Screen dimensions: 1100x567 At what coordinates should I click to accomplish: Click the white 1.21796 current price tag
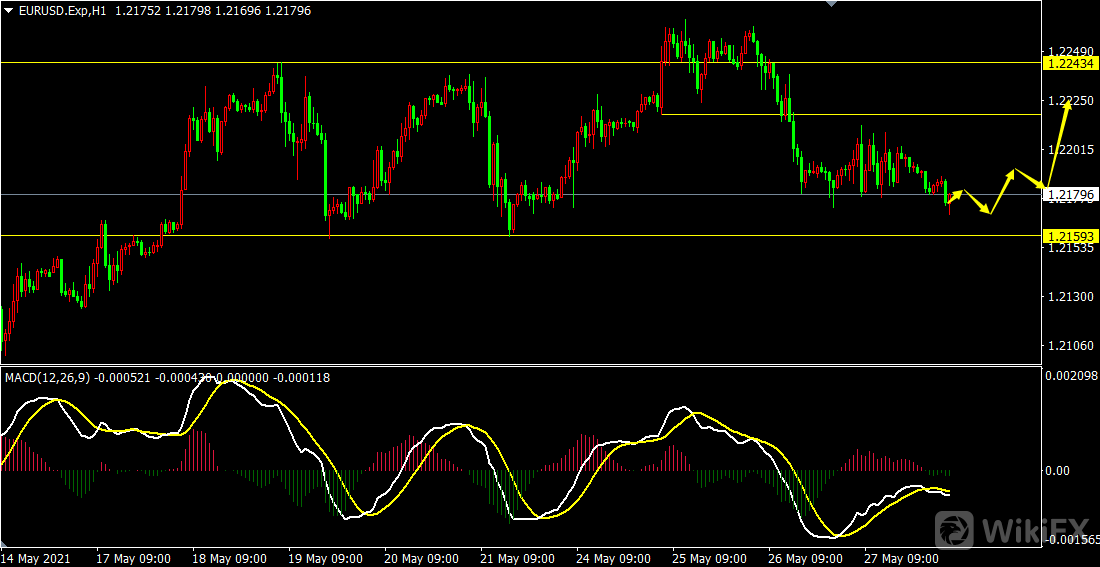click(x=1070, y=195)
